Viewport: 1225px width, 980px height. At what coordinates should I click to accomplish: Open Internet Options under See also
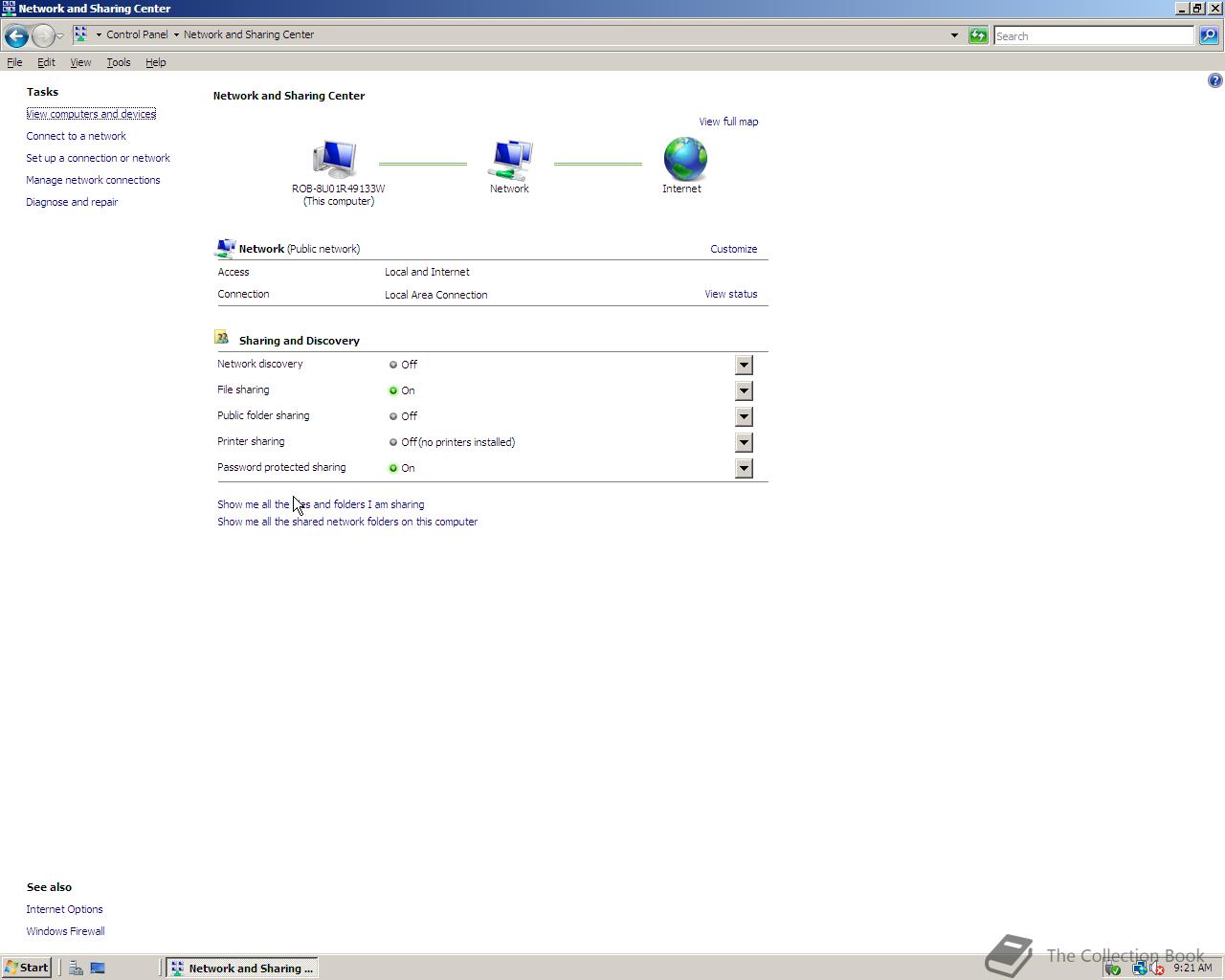click(x=64, y=909)
